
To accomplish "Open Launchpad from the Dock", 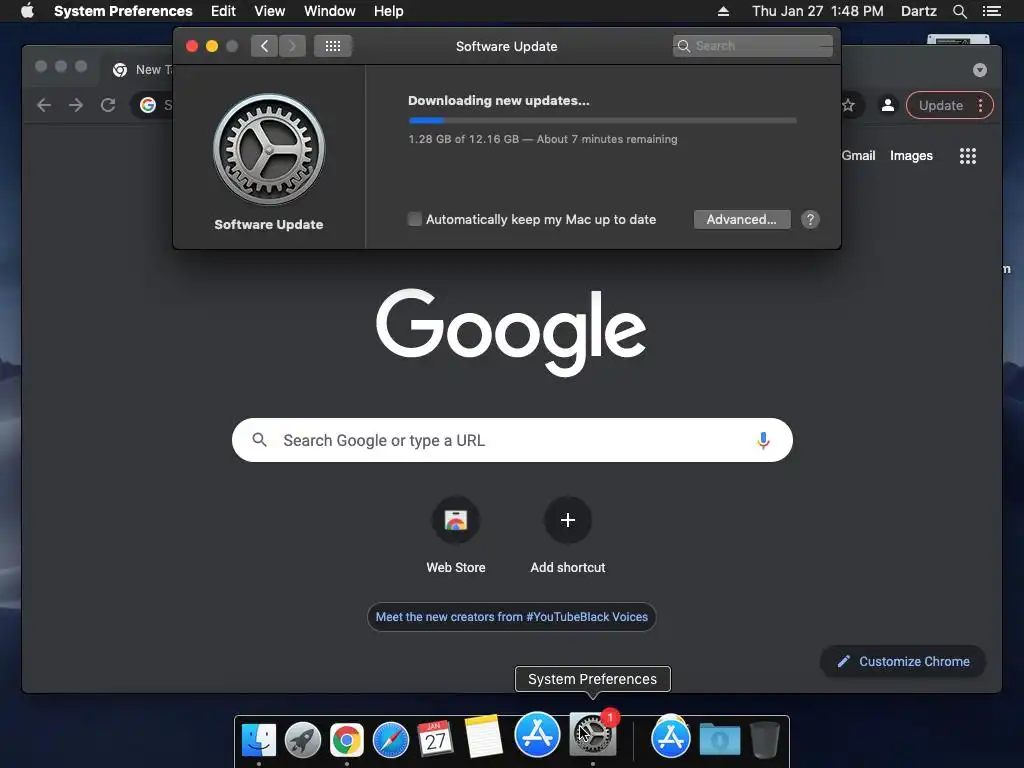I will coord(302,740).
